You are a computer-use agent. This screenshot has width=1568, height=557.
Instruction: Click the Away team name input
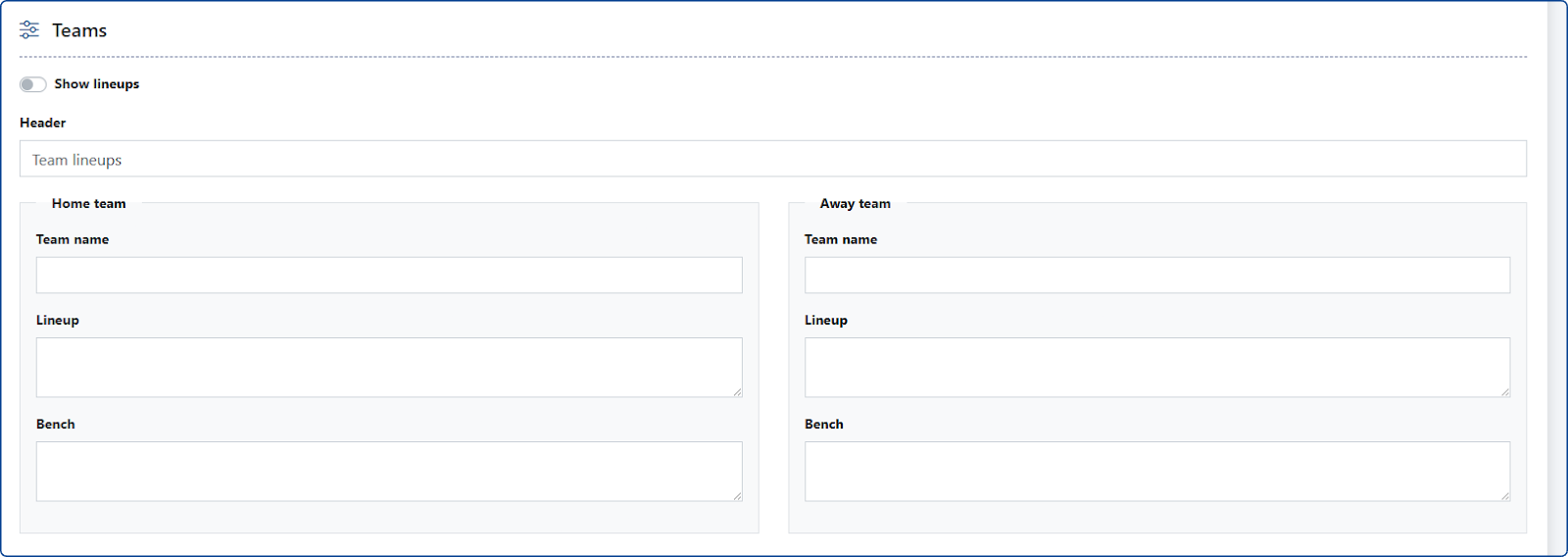(1156, 276)
